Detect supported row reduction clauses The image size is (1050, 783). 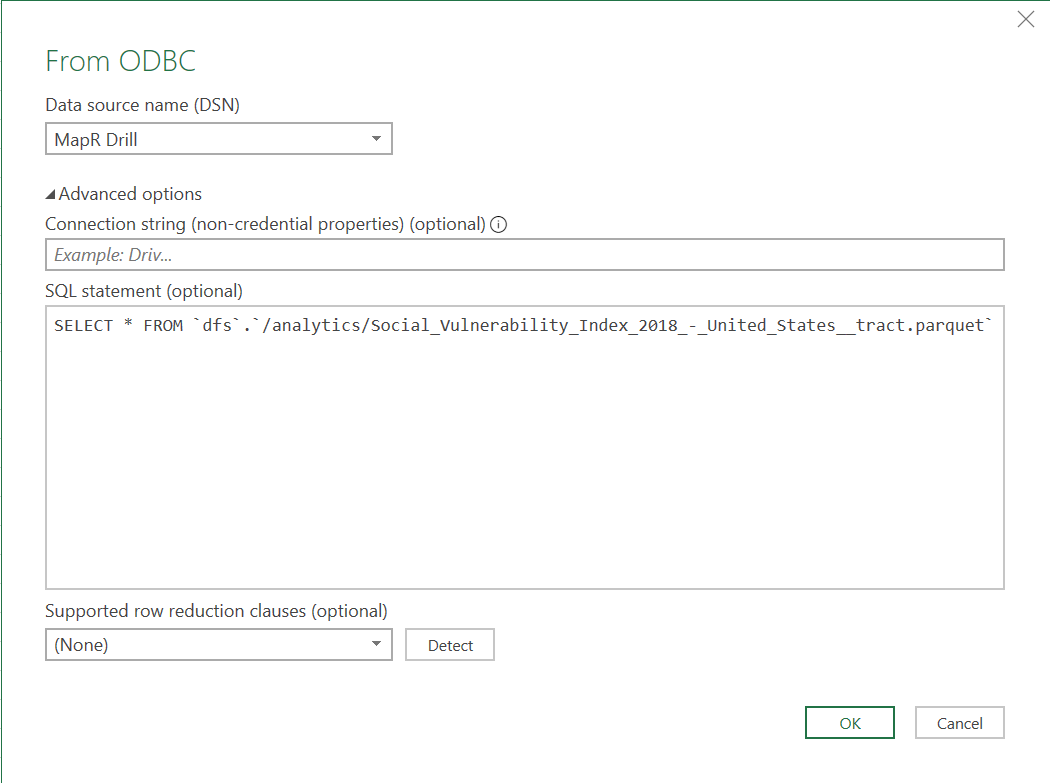click(x=449, y=644)
